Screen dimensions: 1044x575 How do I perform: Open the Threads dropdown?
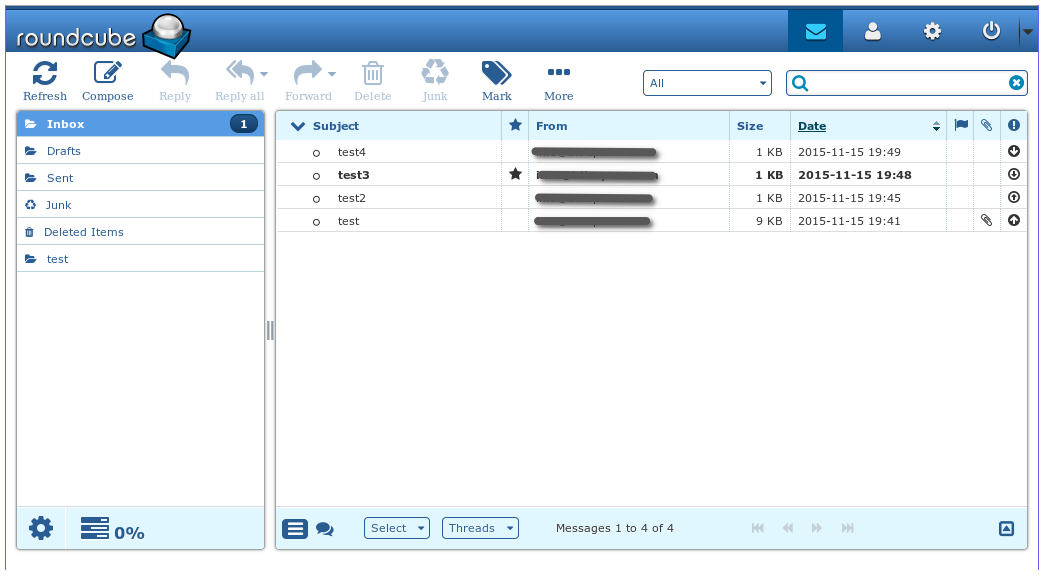tap(480, 528)
